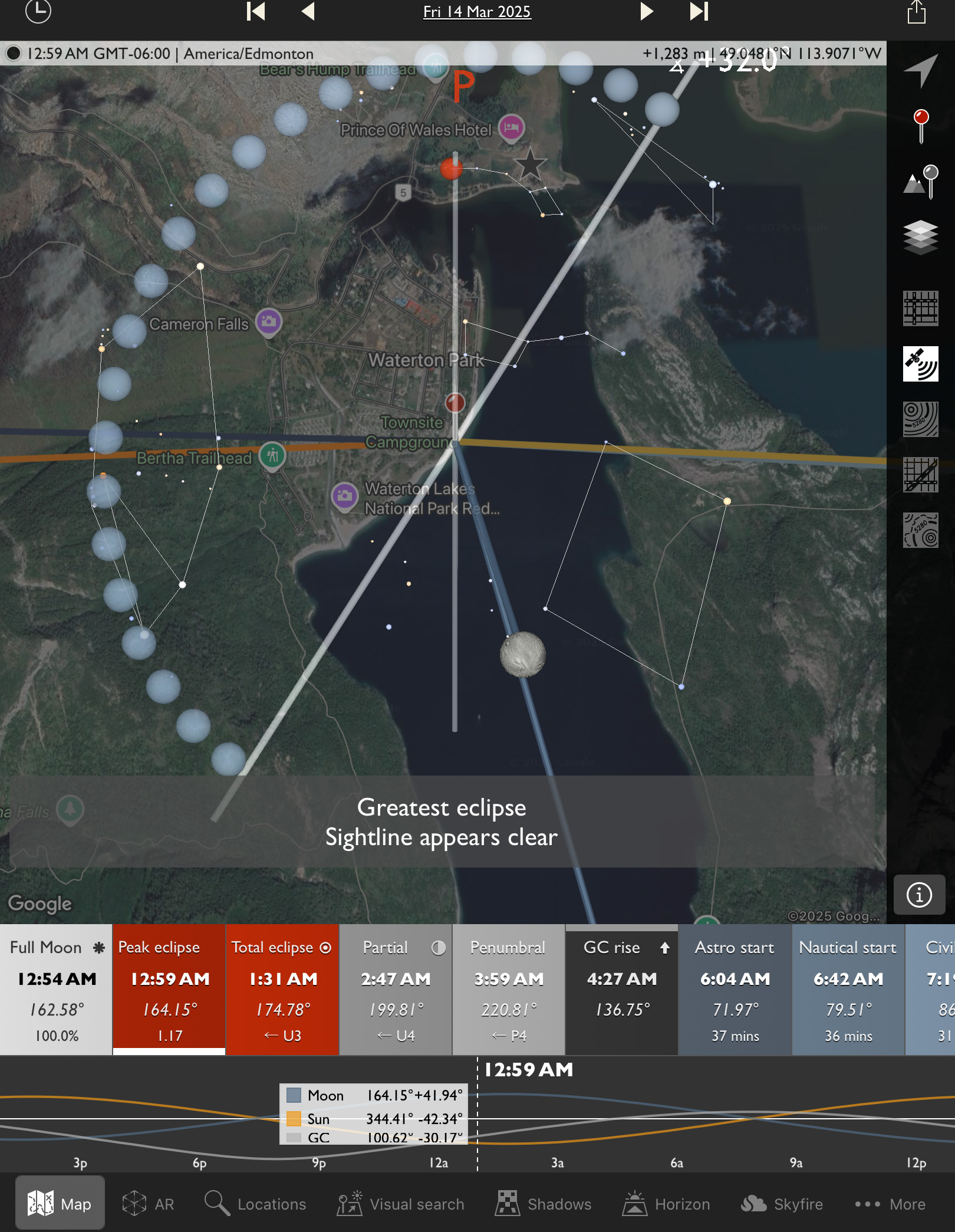Center map on current location arrow
The width and height of the screenshot is (955, 1232).
tap(920, 70)
